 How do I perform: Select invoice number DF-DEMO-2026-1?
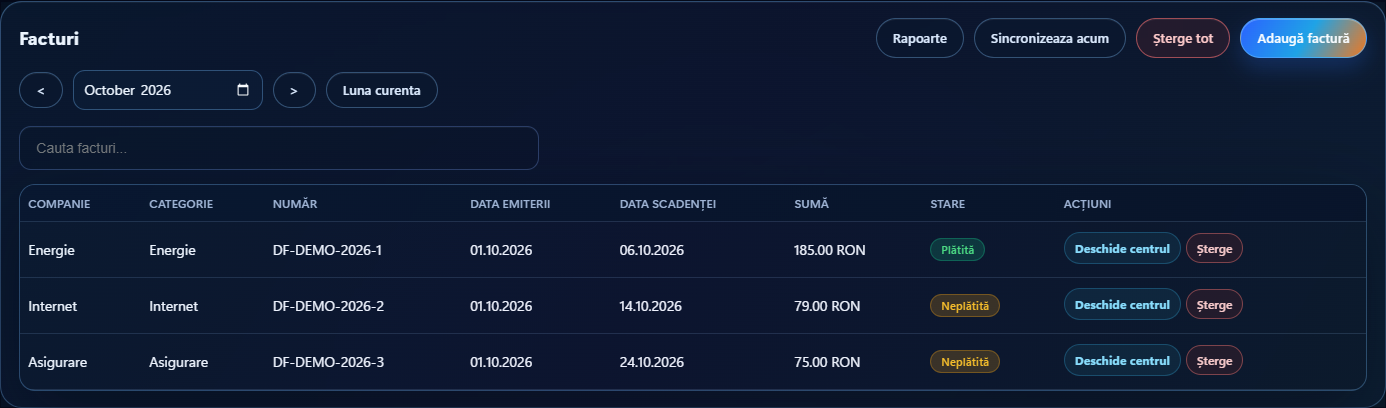328,250
